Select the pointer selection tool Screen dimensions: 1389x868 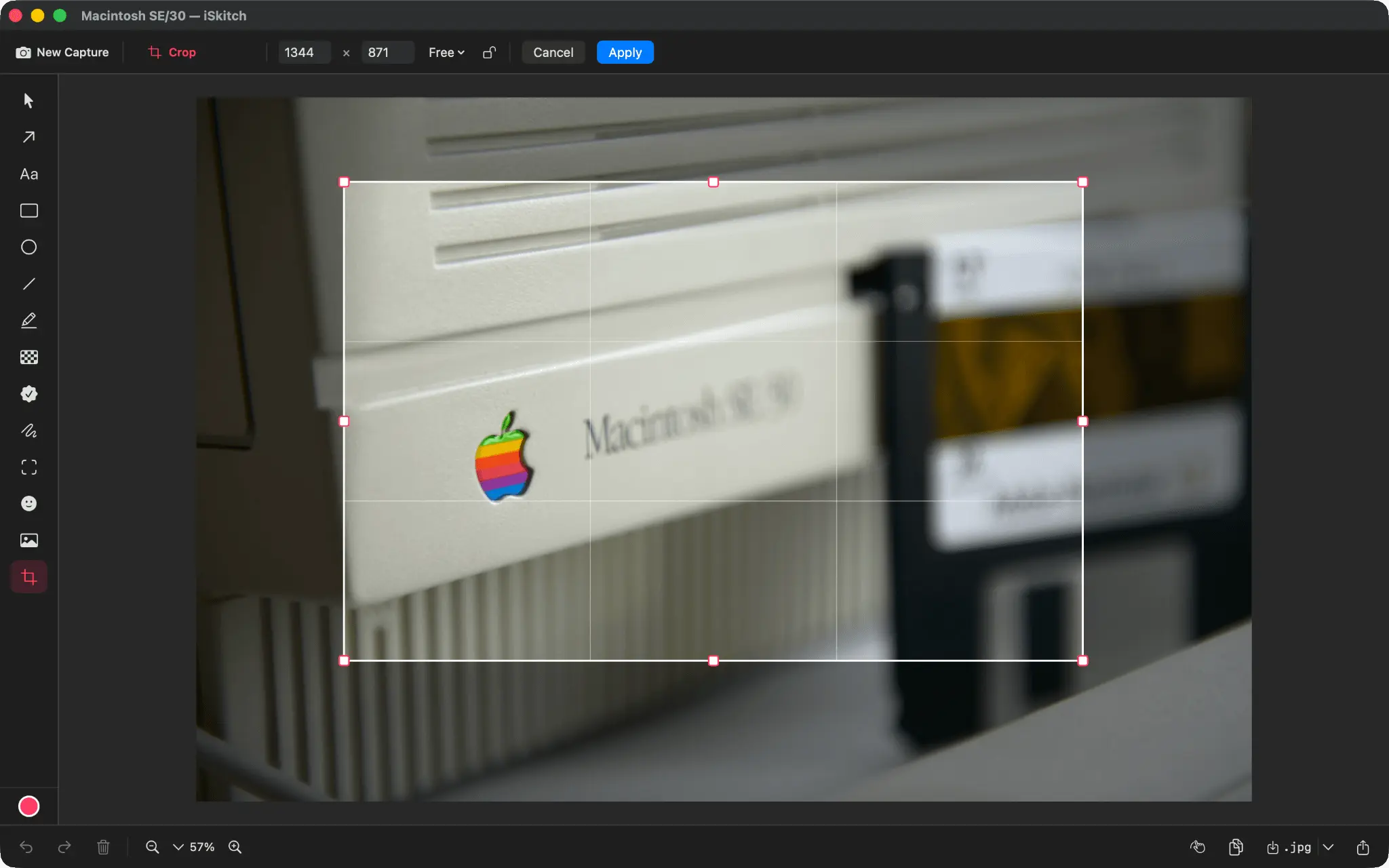pyautogui.click(x=28, y=101)
